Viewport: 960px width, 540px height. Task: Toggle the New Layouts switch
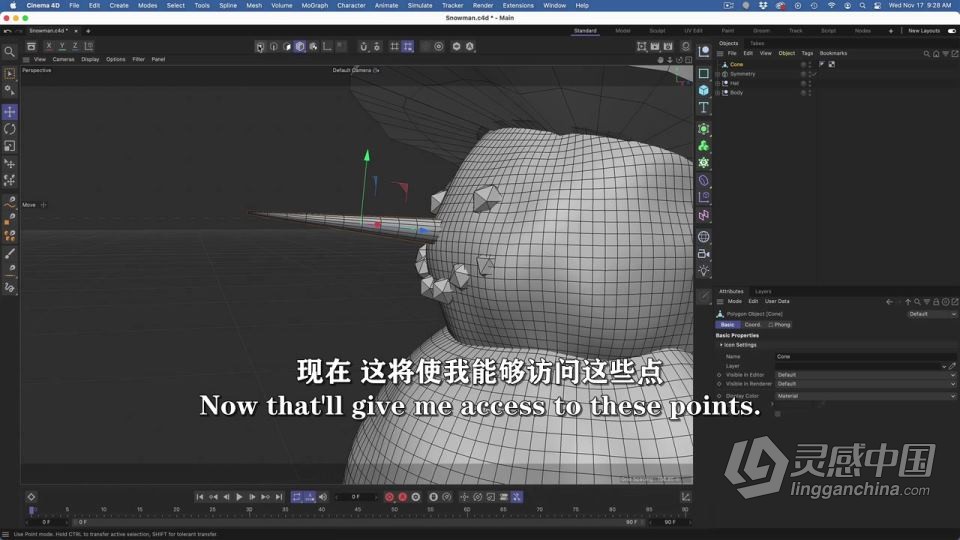coord(952,31)
